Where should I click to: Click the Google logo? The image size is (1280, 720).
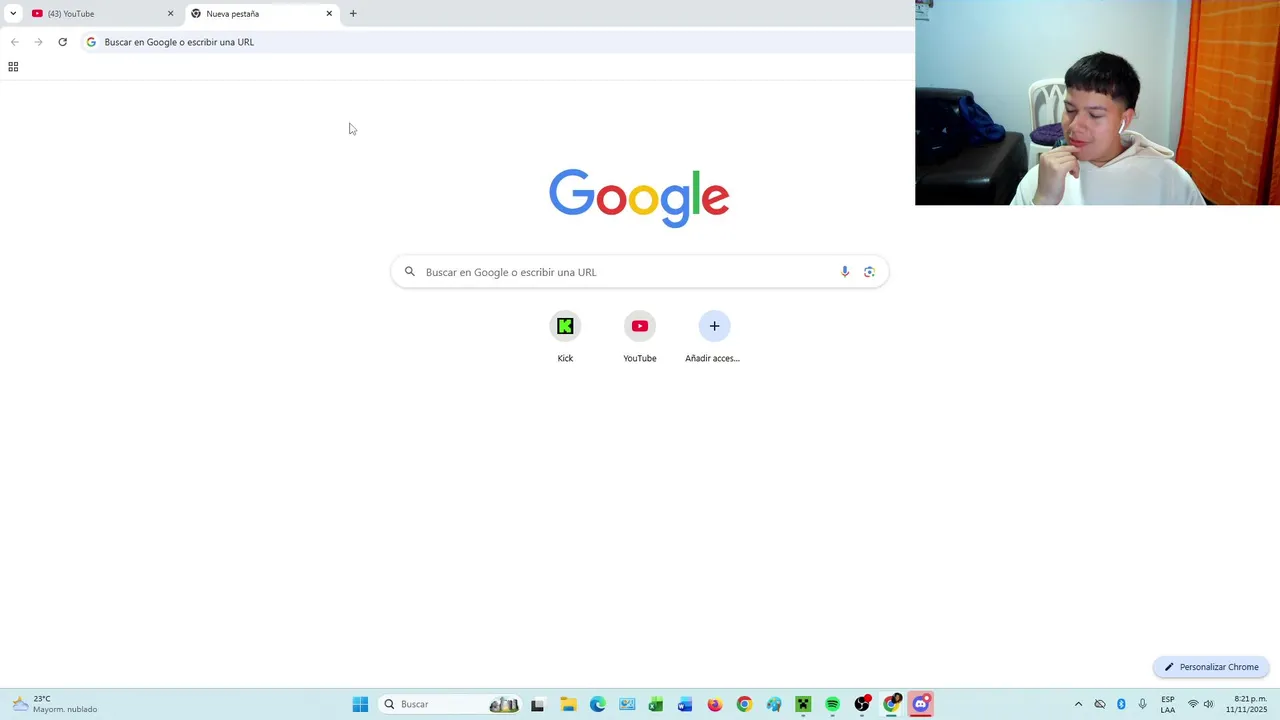click(639, 198)
